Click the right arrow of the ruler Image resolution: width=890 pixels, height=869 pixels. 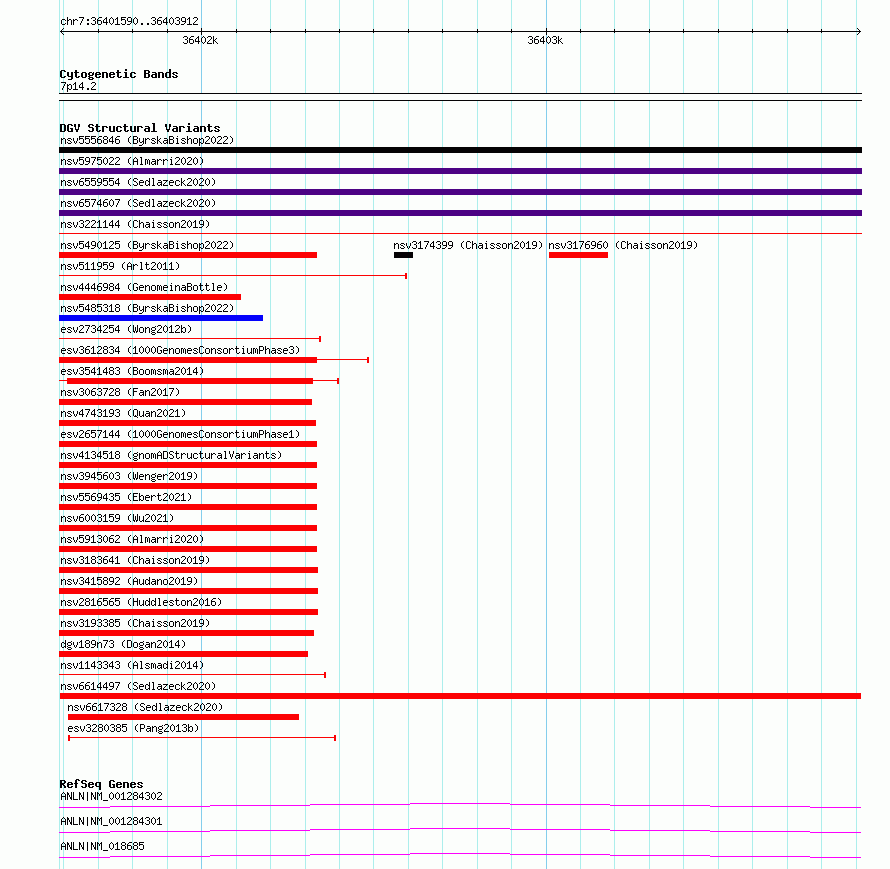(858, 32)
